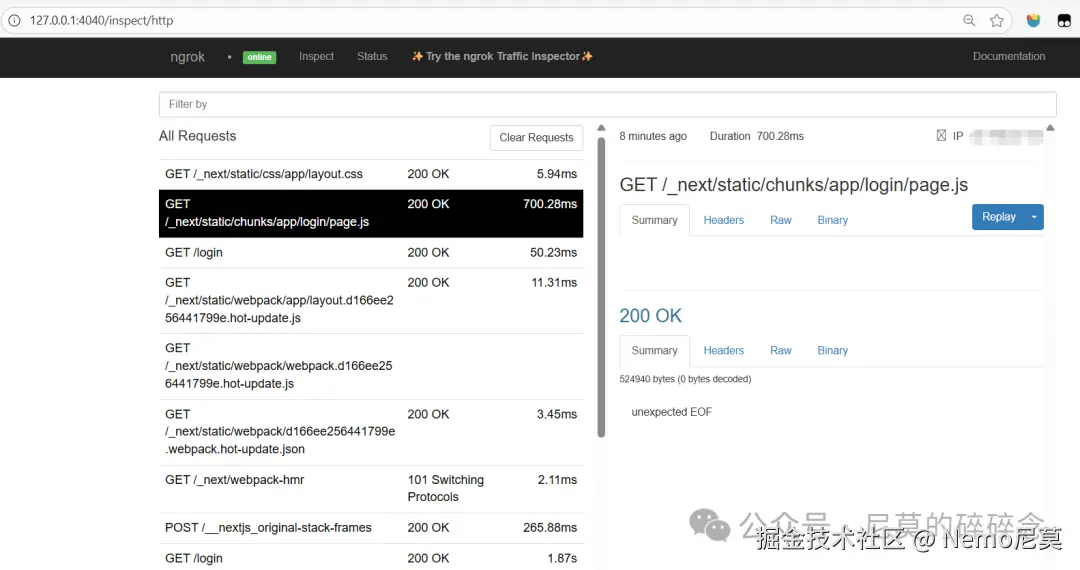Select the webpack.hot-update.json request
The height and width of the screenshot is (570, 1080).
click(371, 432)
